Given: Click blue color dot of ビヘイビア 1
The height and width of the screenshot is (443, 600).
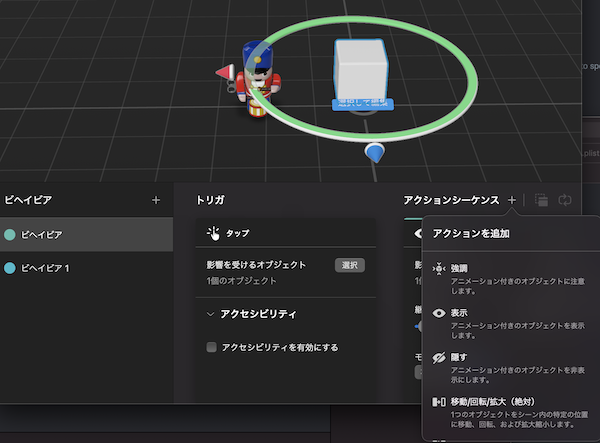Looking at the screenshot, I should point(10,268).
